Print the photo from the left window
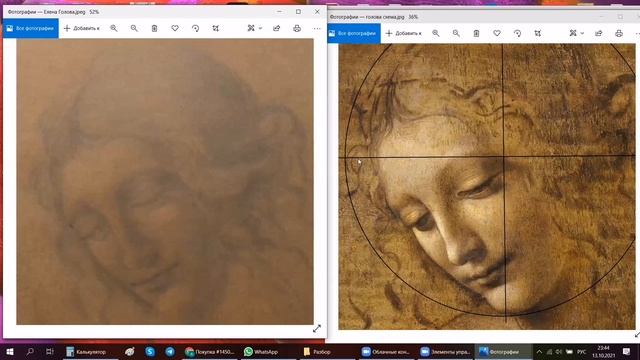 (x=297, y=28)
